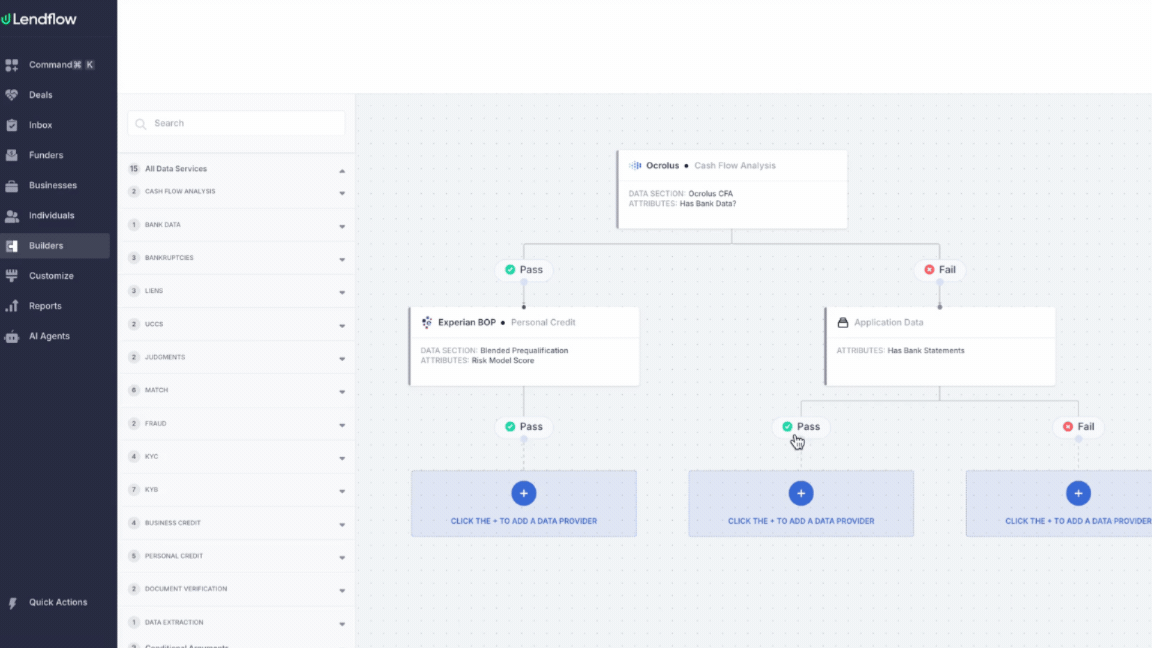Expand Document Verification category arrow
This screenshot has height=648, width=1152.
tap(342, 591)
